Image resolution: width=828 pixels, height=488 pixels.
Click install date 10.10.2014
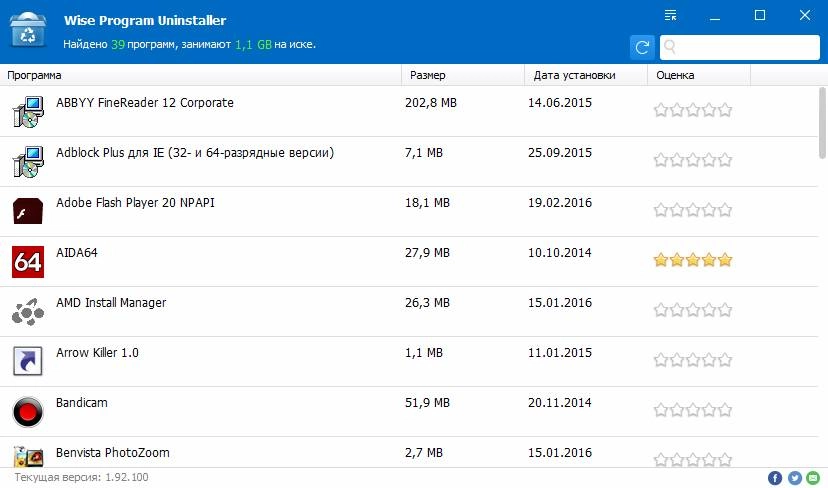point(560,252)
